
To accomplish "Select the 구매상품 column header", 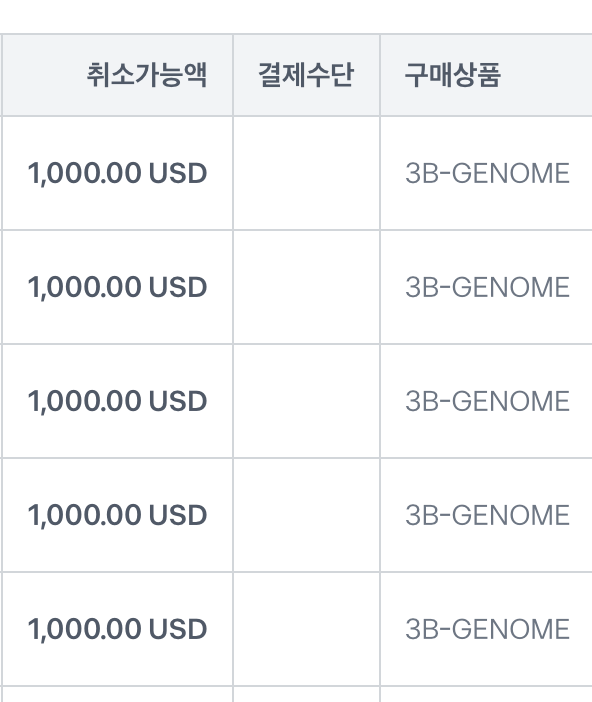I will 452,75.
